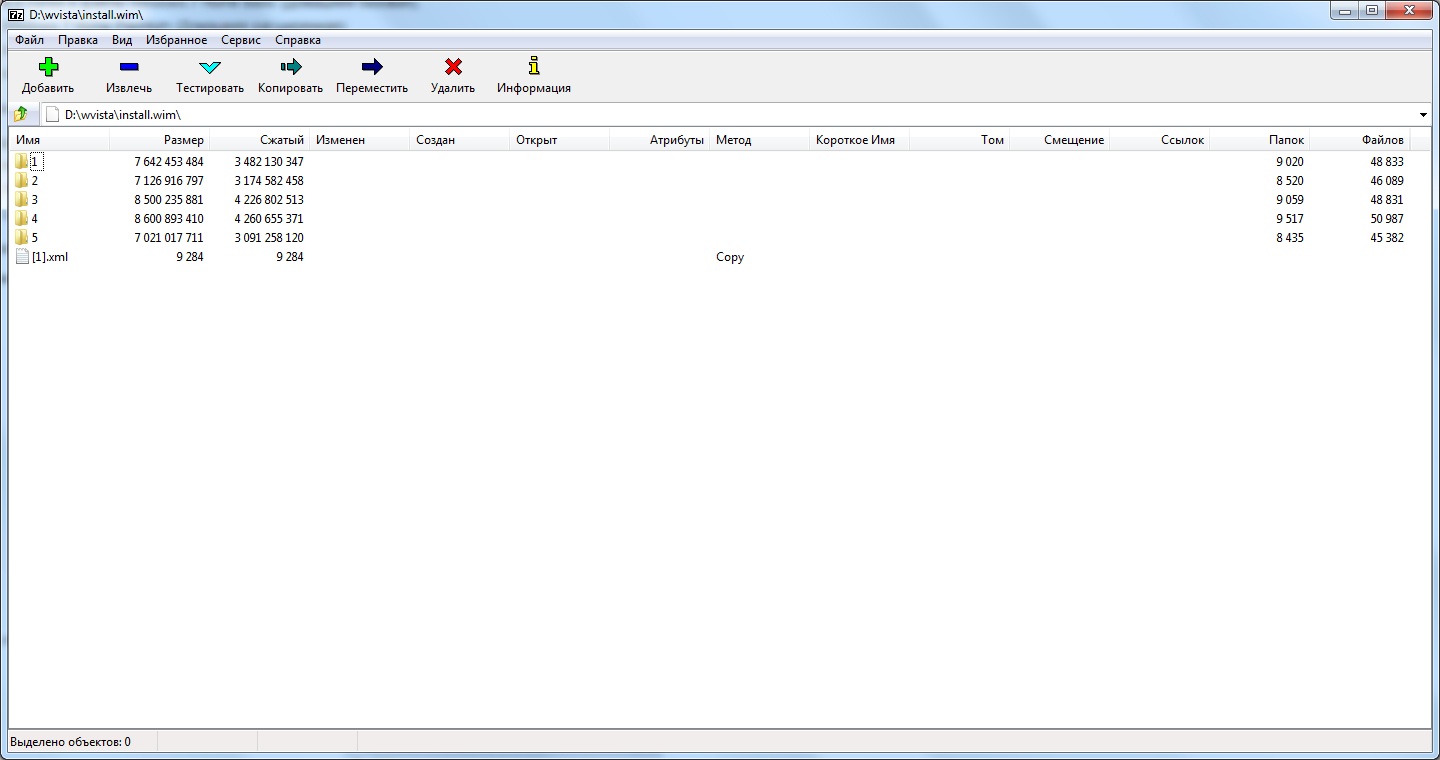Image resolution: width=1440 pixels, height=760 pixels.
Task: Click the Copy method cell
Action: click(730, 257)
